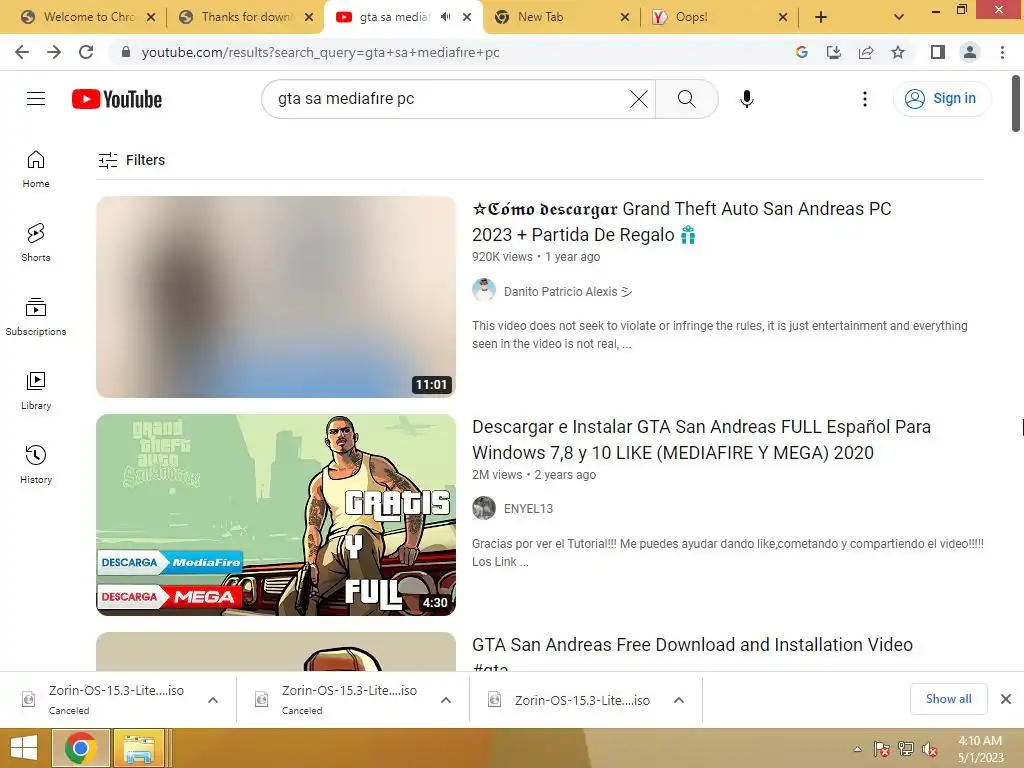Close the gta sa mediafire tab
Screen dimensions: 1024x768
(x=467, y=17)
